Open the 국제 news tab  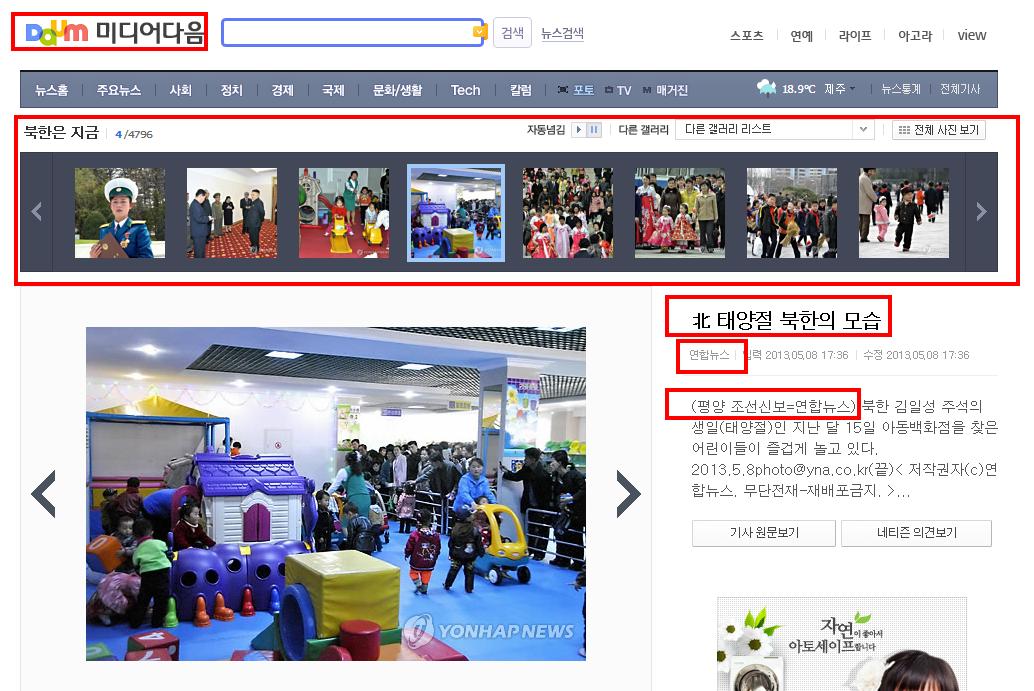tap(333, 90)
